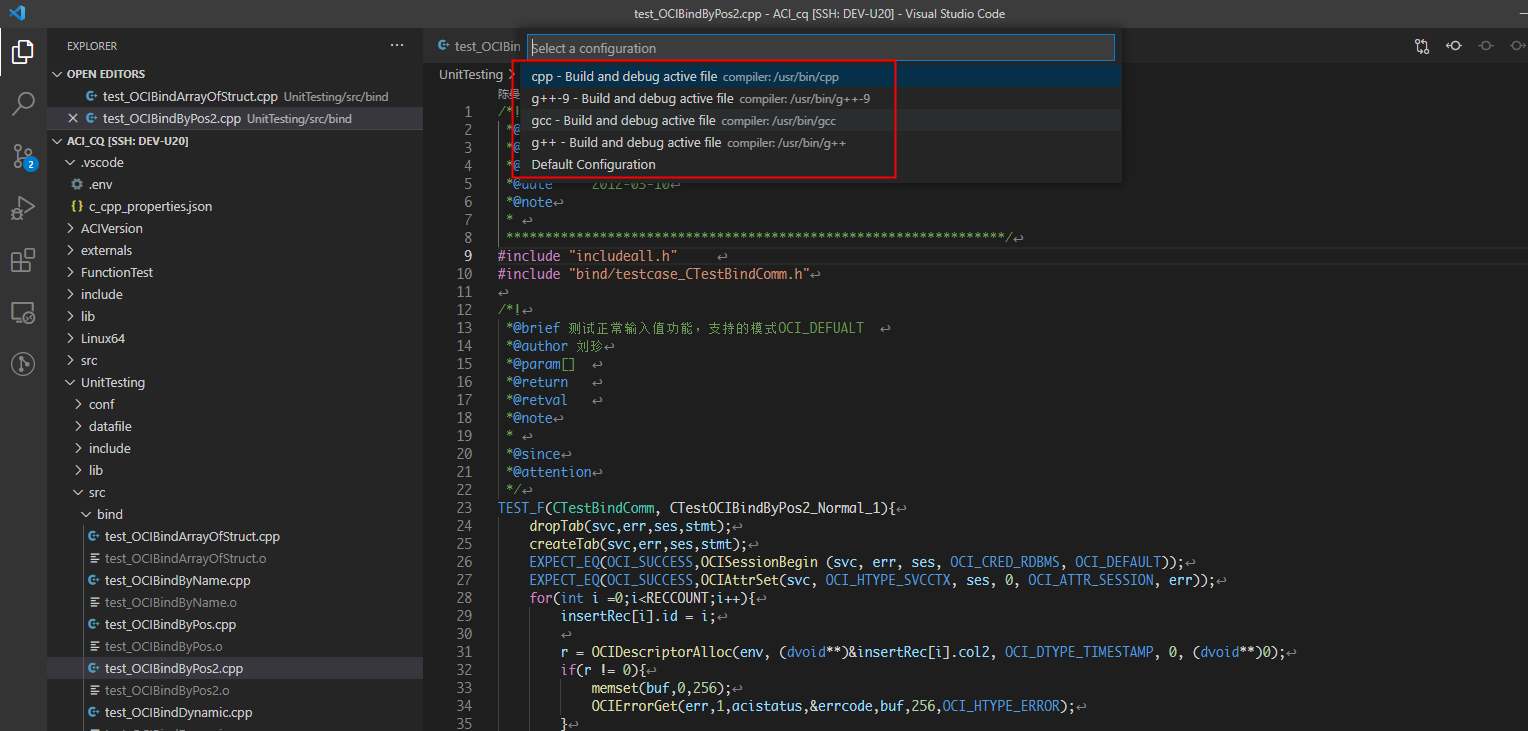Open the Remote Explorer icon

(23, 312)
